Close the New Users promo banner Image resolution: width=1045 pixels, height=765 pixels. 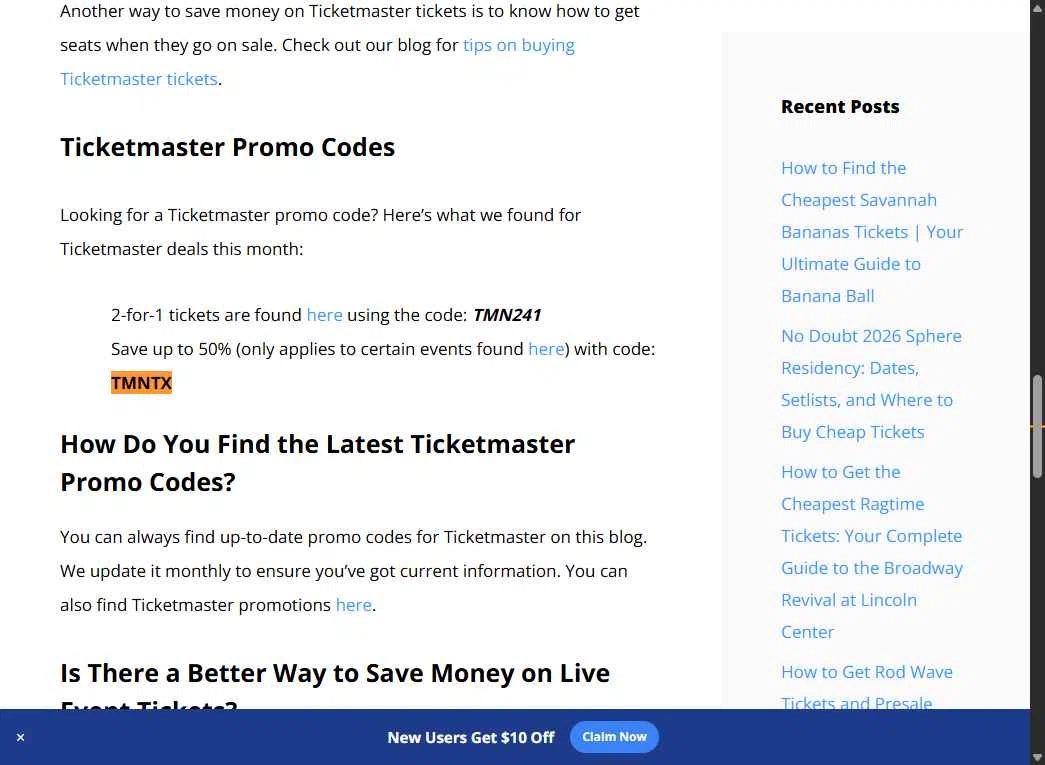21,737
